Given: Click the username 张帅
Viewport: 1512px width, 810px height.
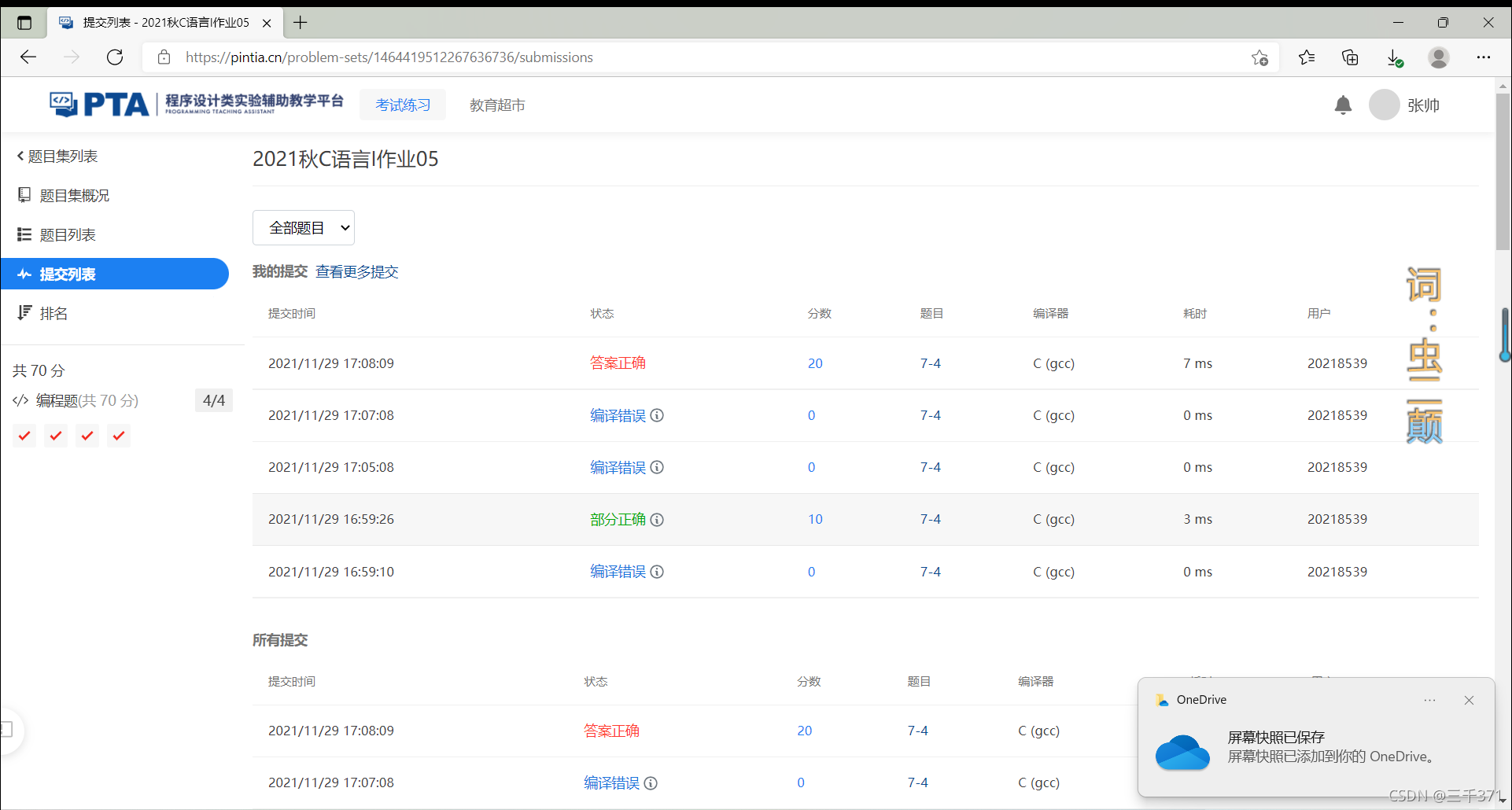Looking at the screenshot, I should point(1423,105).
